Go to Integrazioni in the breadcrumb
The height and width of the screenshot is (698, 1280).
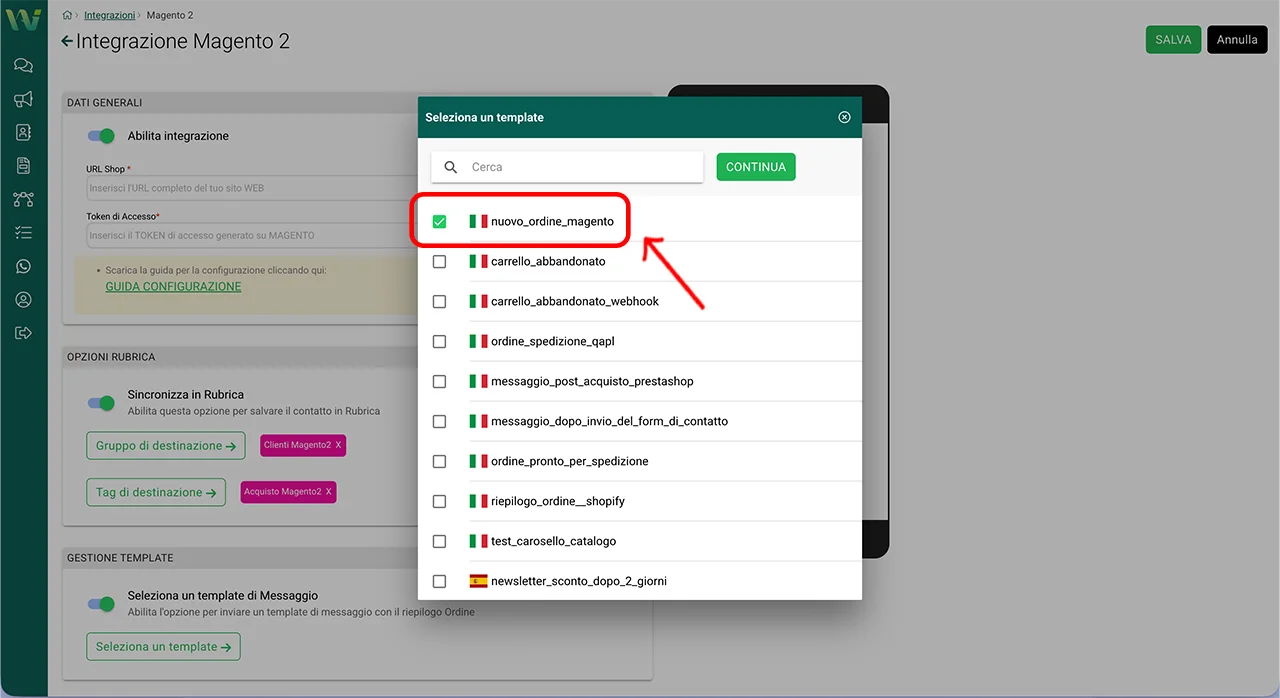pos(109,16)
